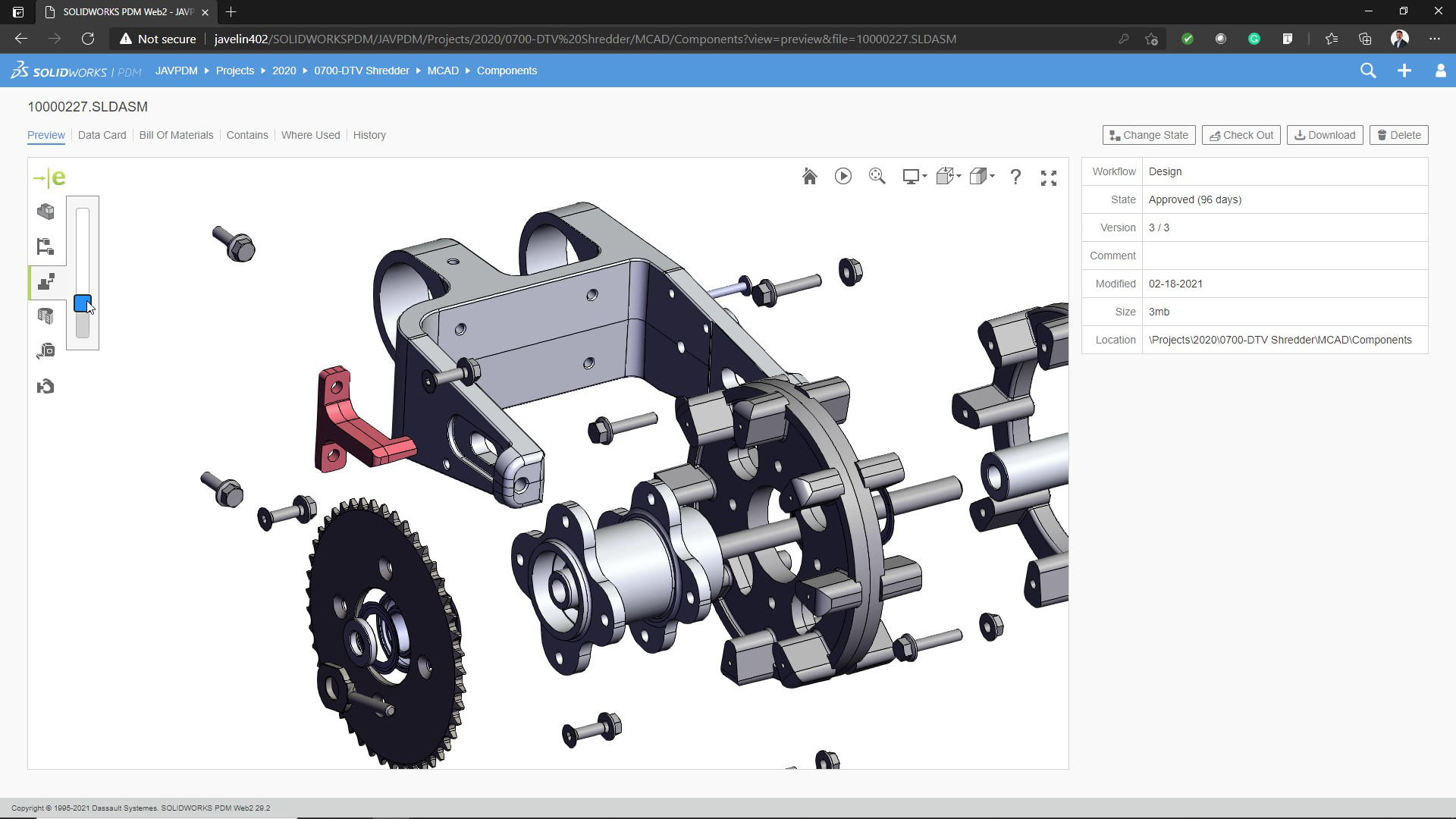Open the help question mark icon
This screenshot has height=819, width=1456.
[x=1015, y=177]
